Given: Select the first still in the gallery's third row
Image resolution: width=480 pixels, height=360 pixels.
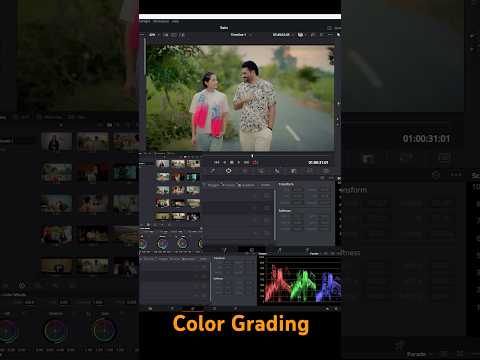Looking at the screenshot, I should 162,190.
